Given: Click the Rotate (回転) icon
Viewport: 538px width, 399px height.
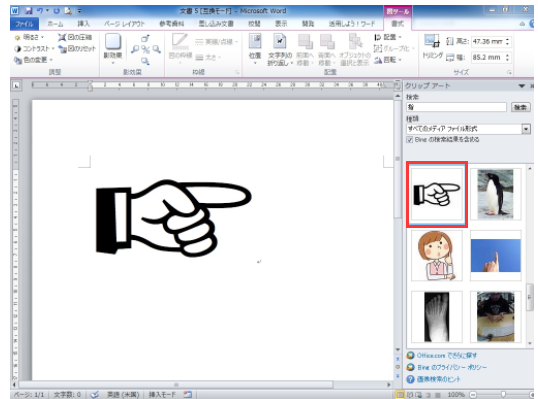Looking at the screenshot, I should (x=378, y=60).
